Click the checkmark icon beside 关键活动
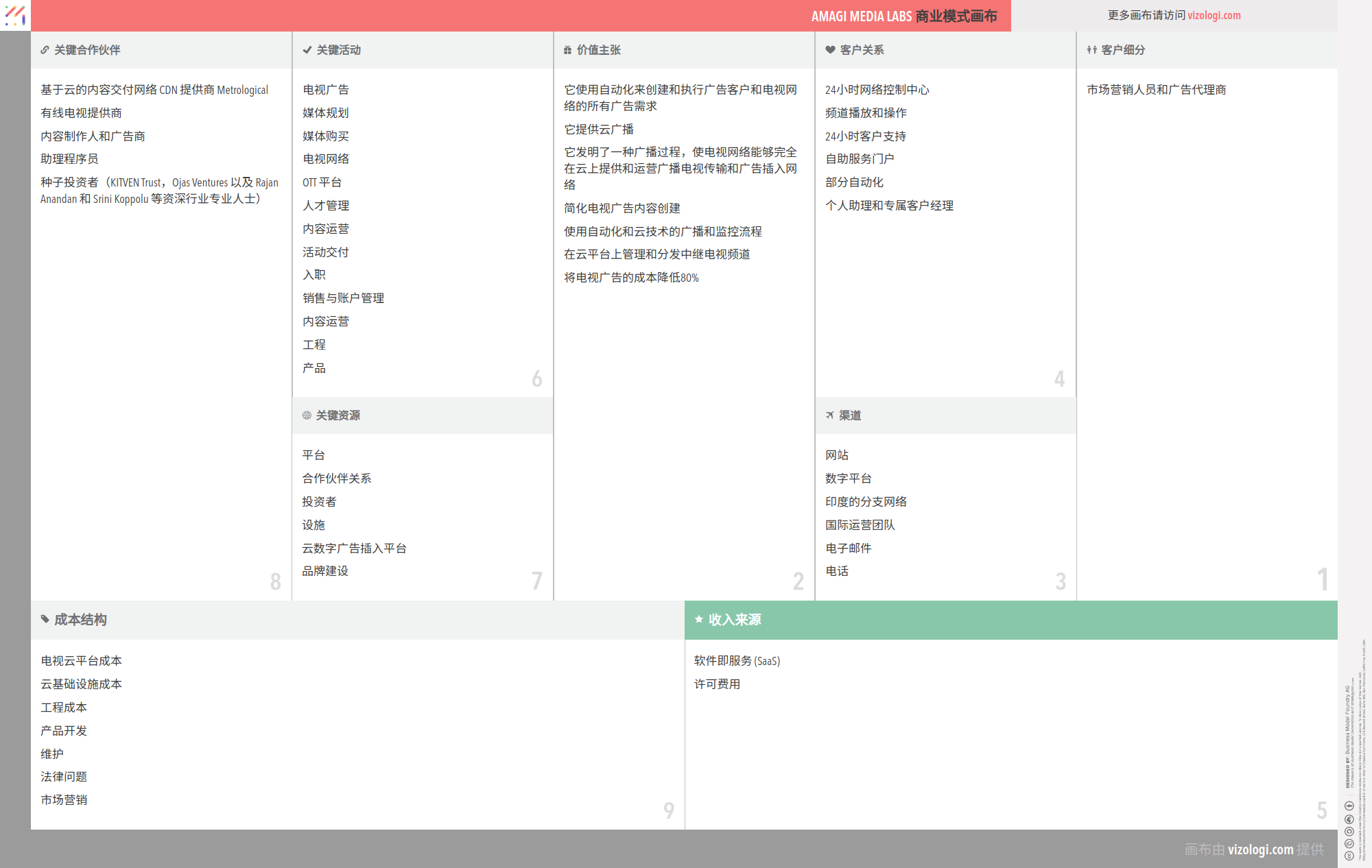This screenshot has width=1372, height=868. click(307, 50)
